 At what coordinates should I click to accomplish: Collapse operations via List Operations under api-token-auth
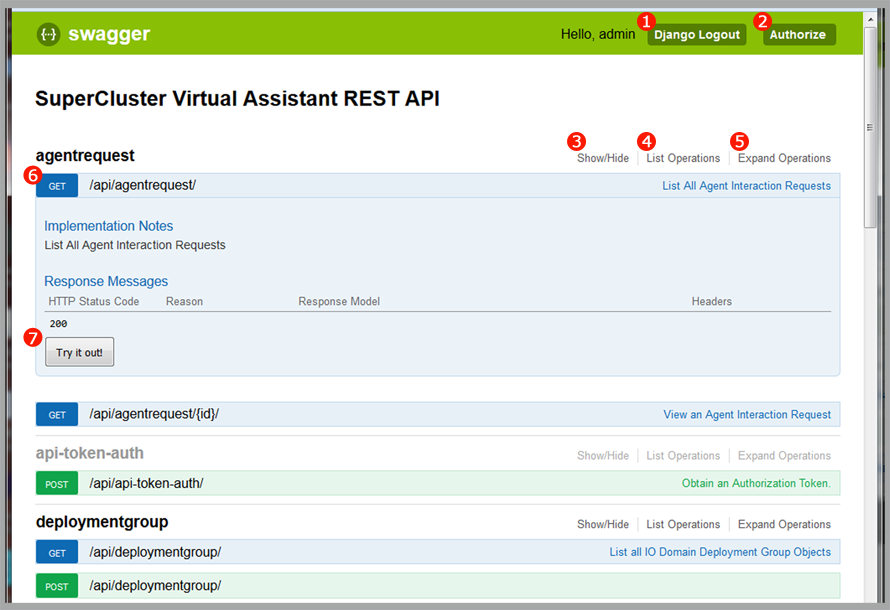[x=683, y=455]
